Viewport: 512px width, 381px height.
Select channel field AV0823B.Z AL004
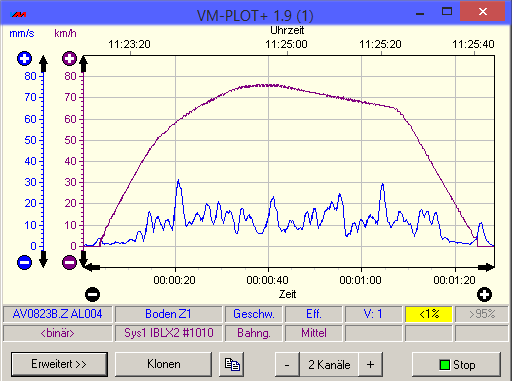tap(58, 314)
